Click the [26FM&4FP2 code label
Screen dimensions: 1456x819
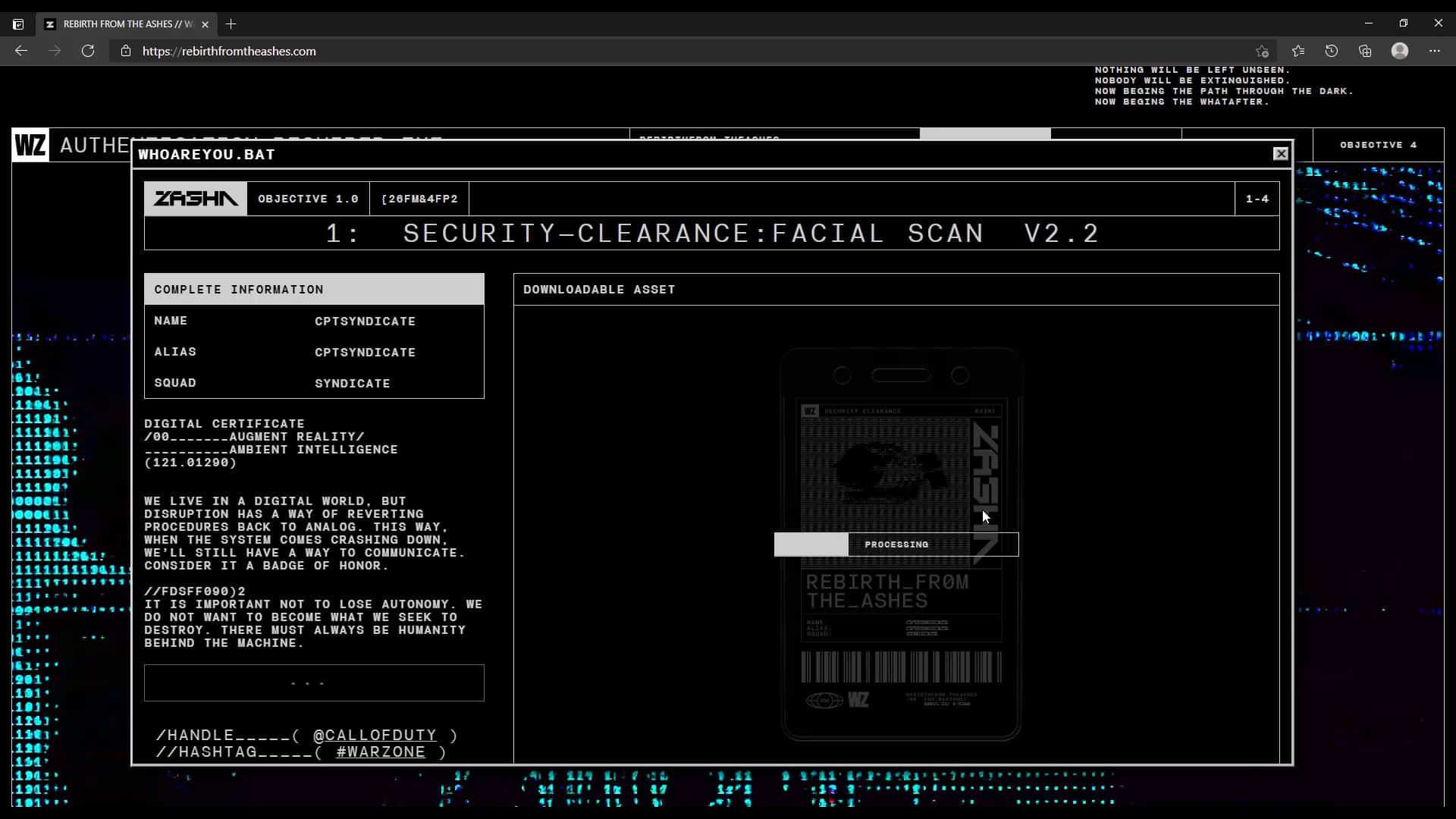click(x=419, y=199)
